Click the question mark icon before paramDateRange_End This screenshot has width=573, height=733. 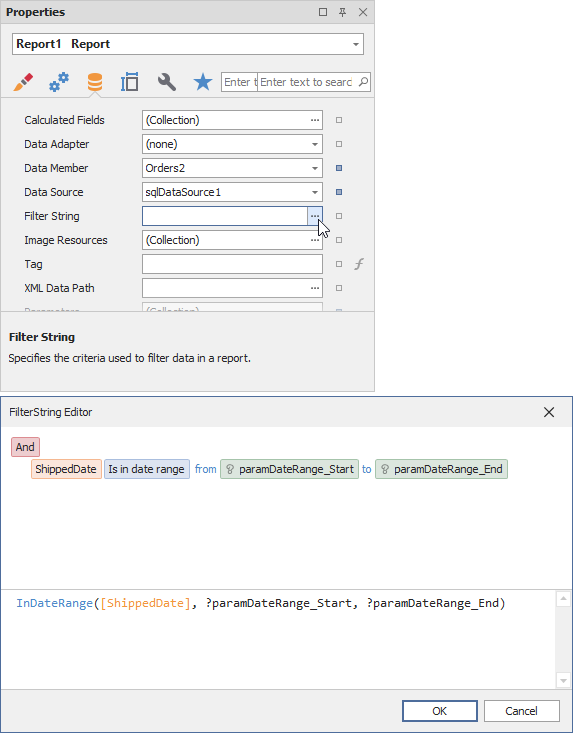pyautogui.click(x=385, y=469)
